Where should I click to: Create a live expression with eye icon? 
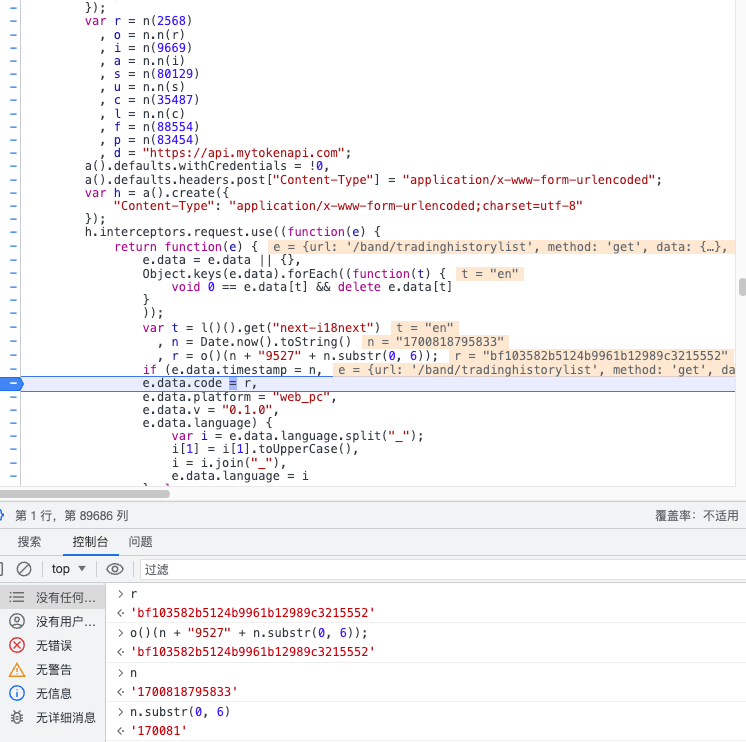tap(115, 569)
